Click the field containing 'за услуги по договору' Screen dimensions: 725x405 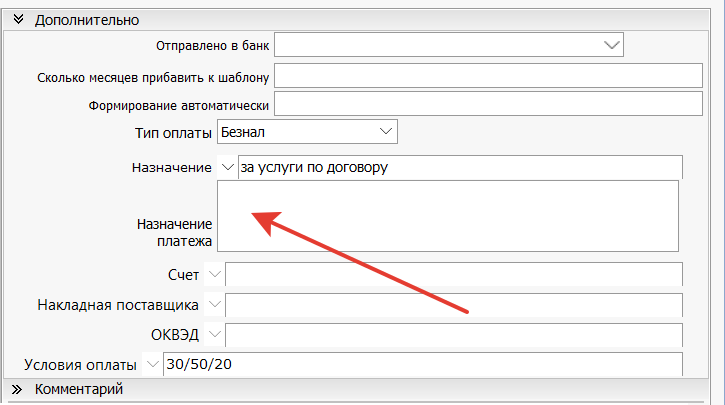click(x=460, y=167)
